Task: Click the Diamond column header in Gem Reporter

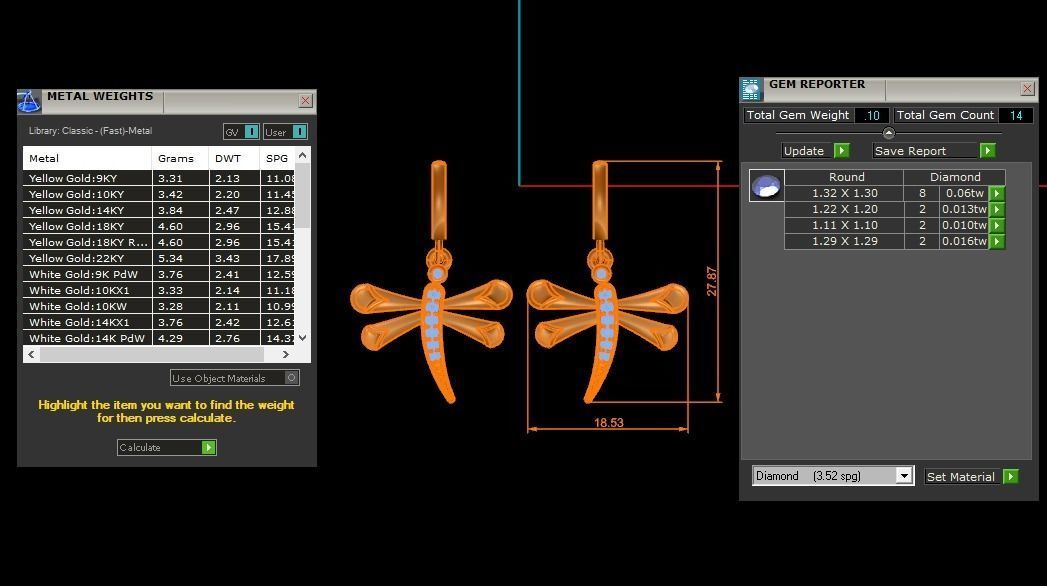Action: coord(955,177)
